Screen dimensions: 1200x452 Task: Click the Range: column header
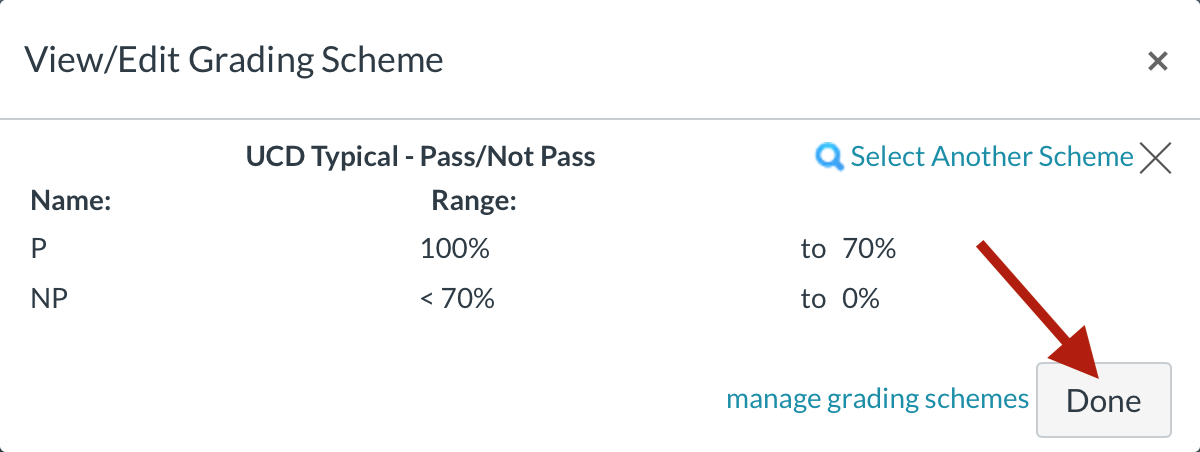[473, 202]
